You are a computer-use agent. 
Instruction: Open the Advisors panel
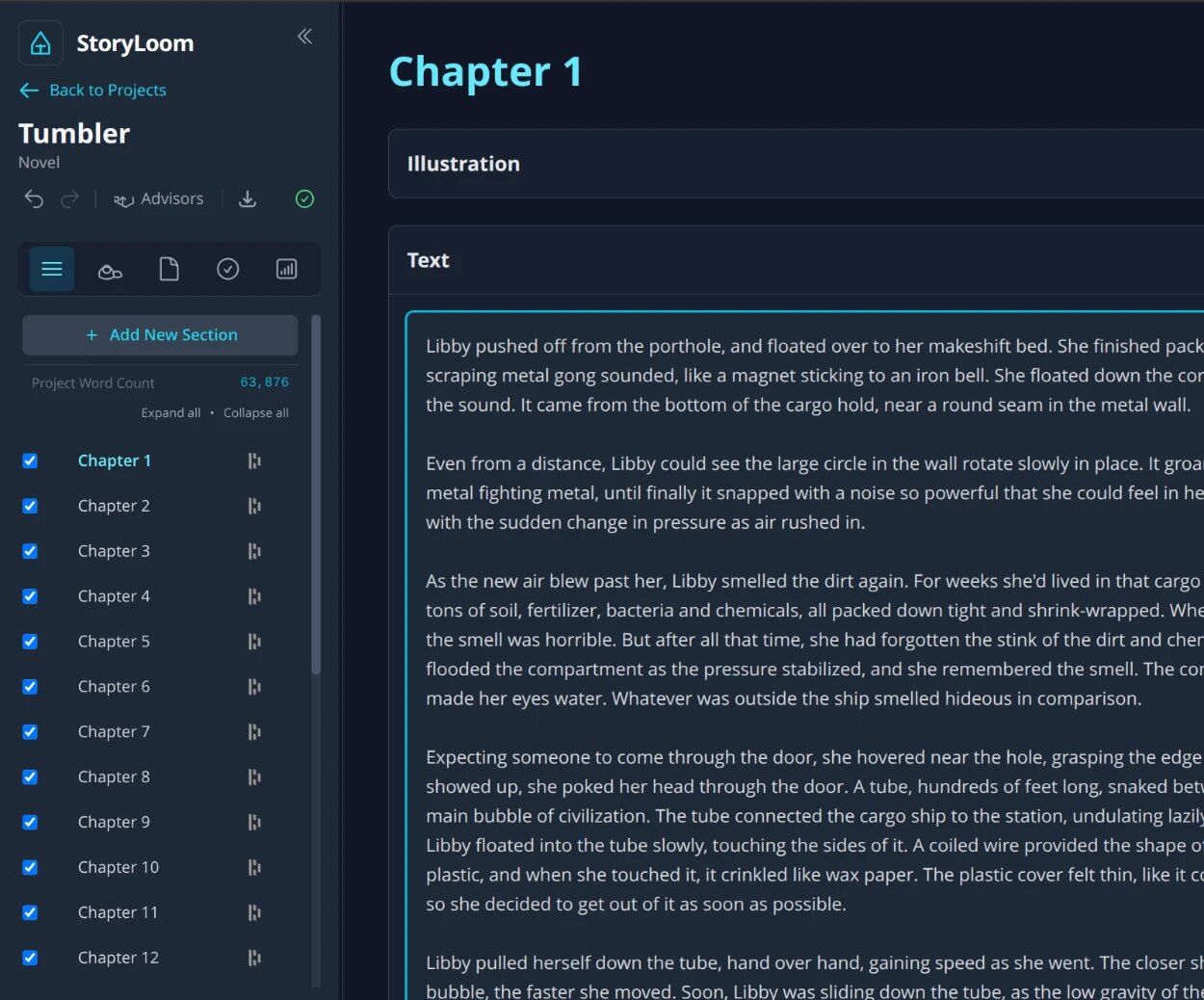159,198
